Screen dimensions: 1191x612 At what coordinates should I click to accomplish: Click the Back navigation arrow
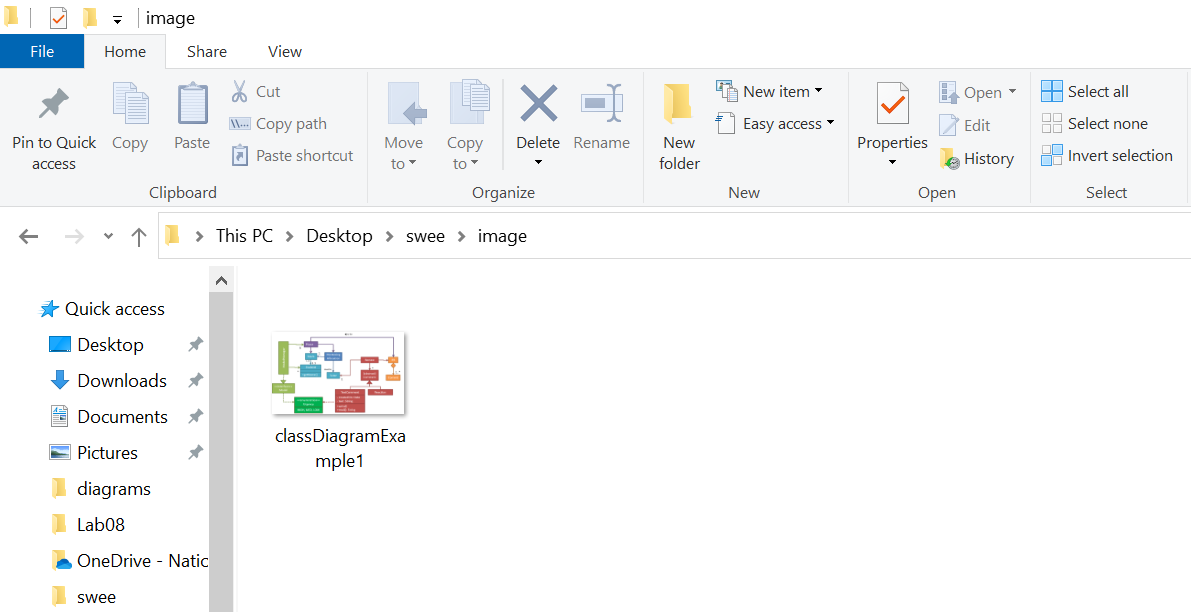tap(29, 237)
